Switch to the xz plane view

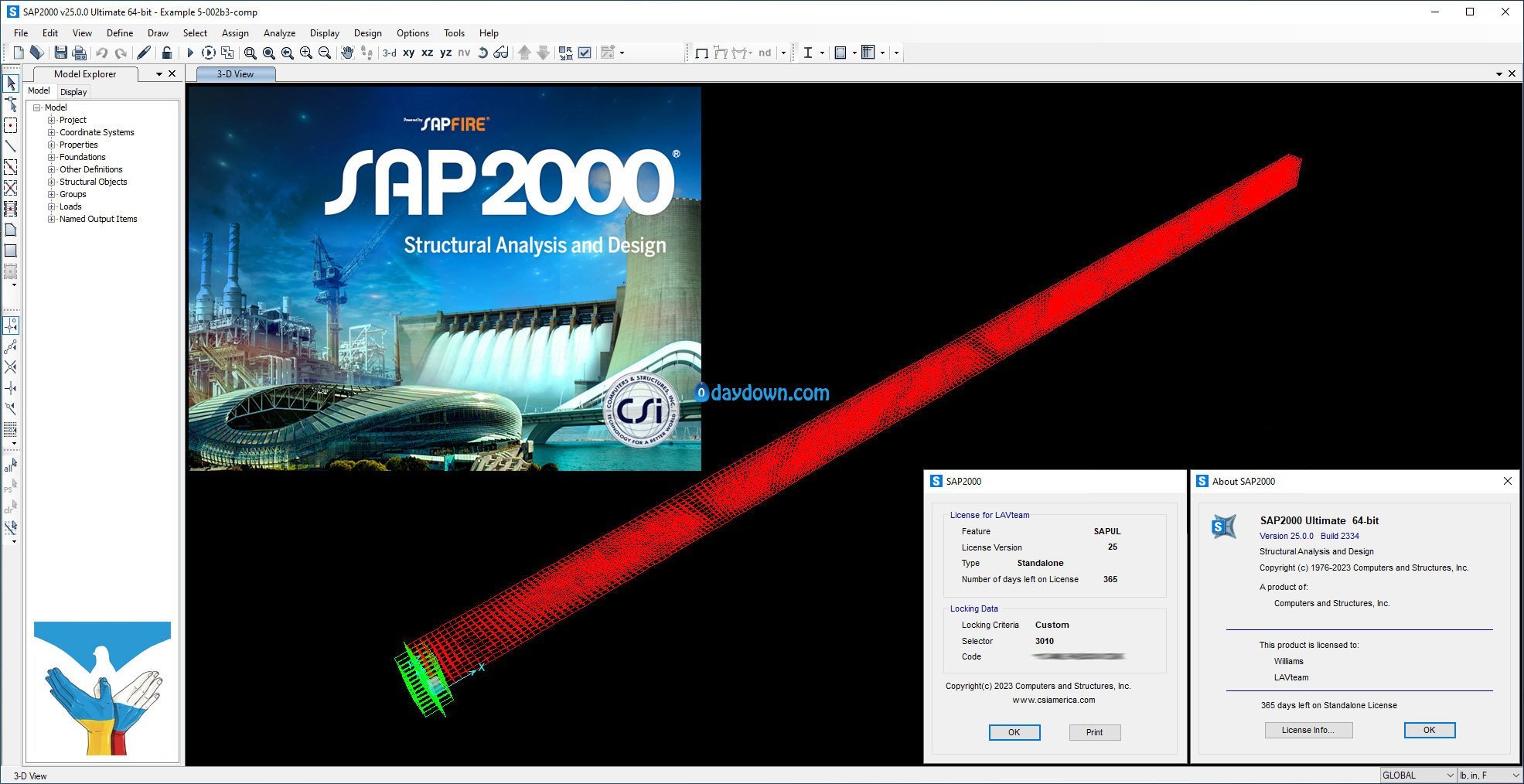point(427,53)
